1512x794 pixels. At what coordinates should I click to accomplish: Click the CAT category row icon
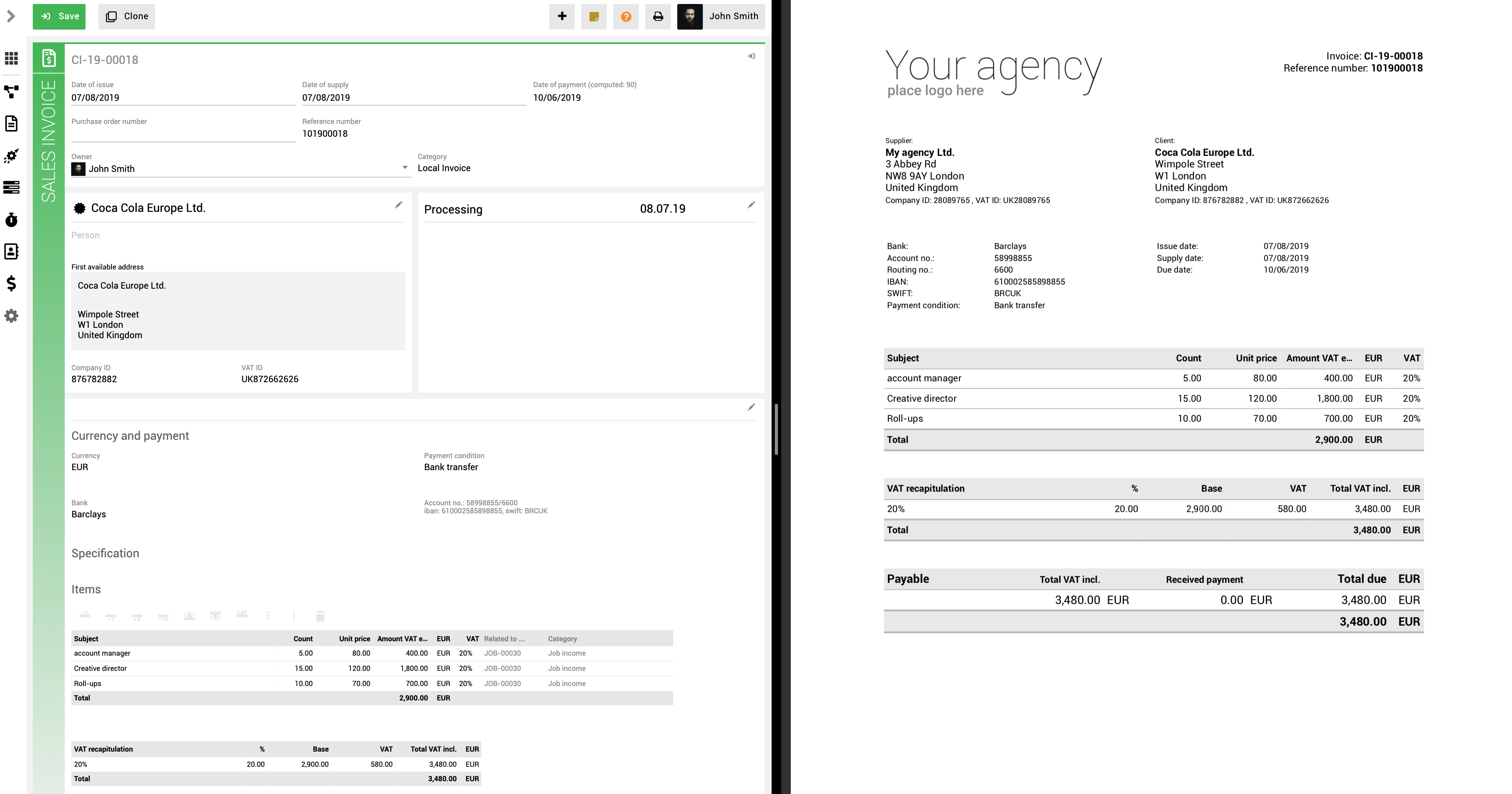pyautogui.click(x=242, y=614)
